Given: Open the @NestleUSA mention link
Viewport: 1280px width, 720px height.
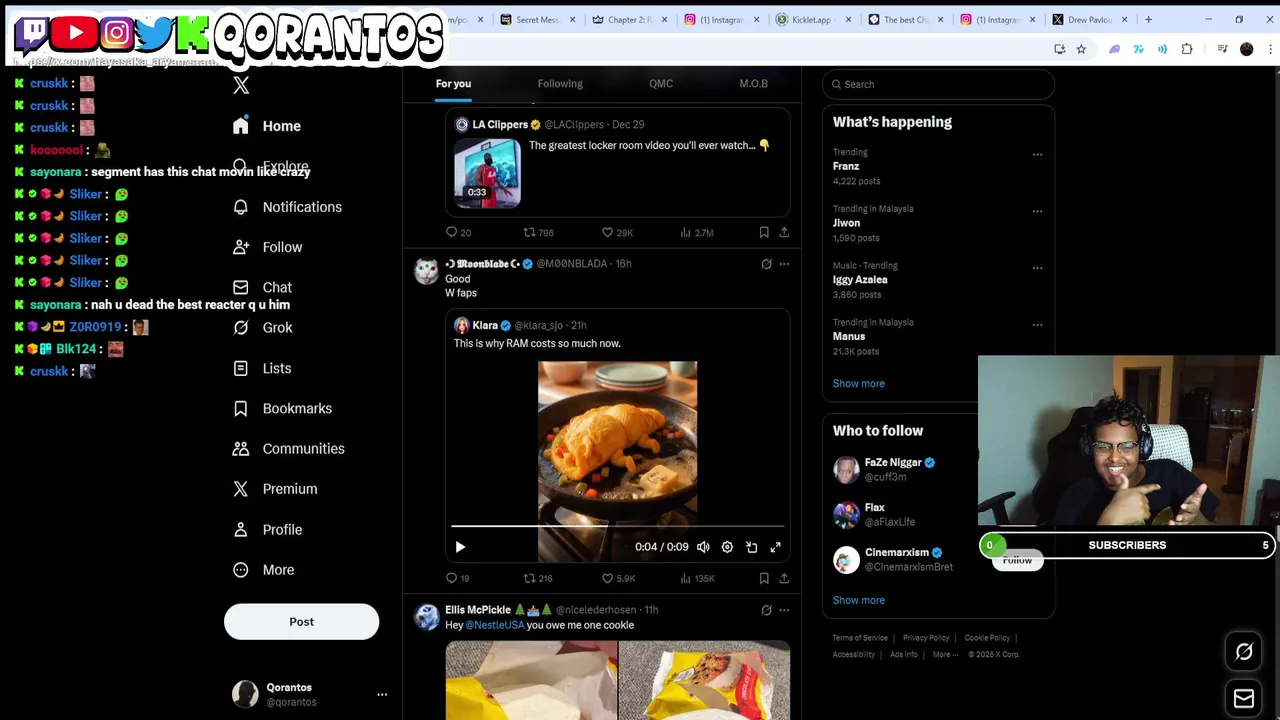Looking at the screenshot, I should point(495,626).
